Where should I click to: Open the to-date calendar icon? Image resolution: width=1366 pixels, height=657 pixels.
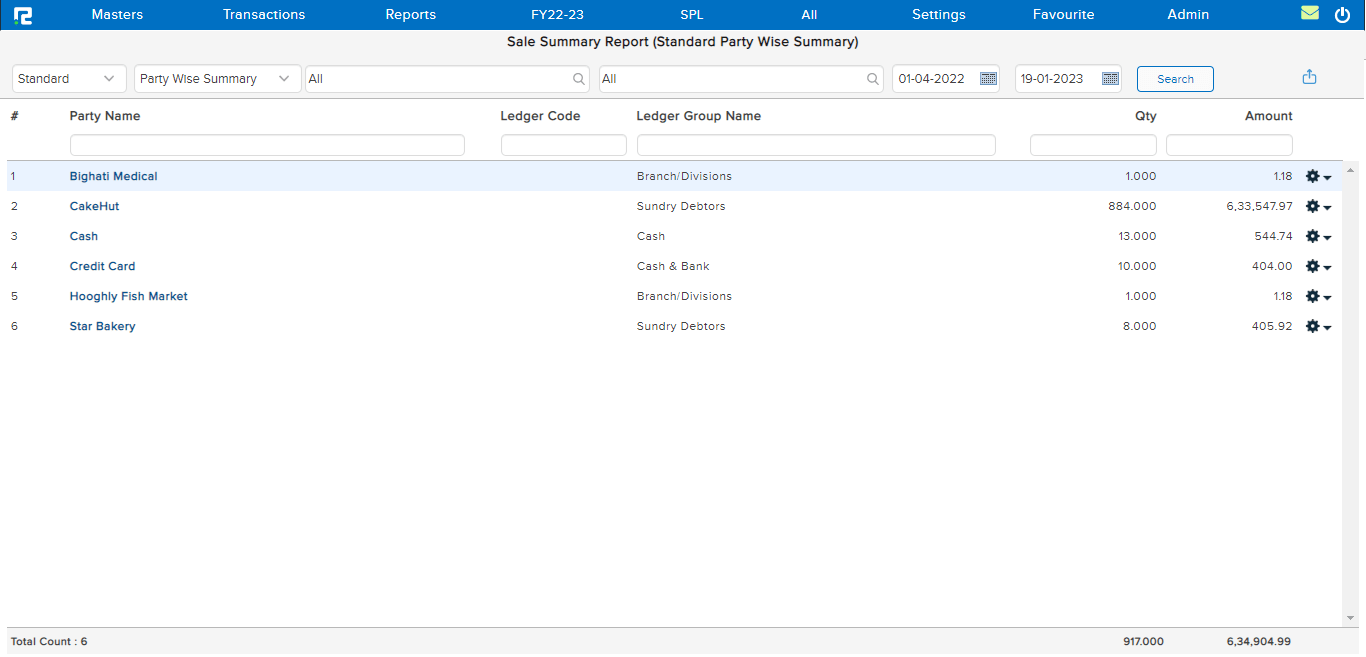[1110, 79]
